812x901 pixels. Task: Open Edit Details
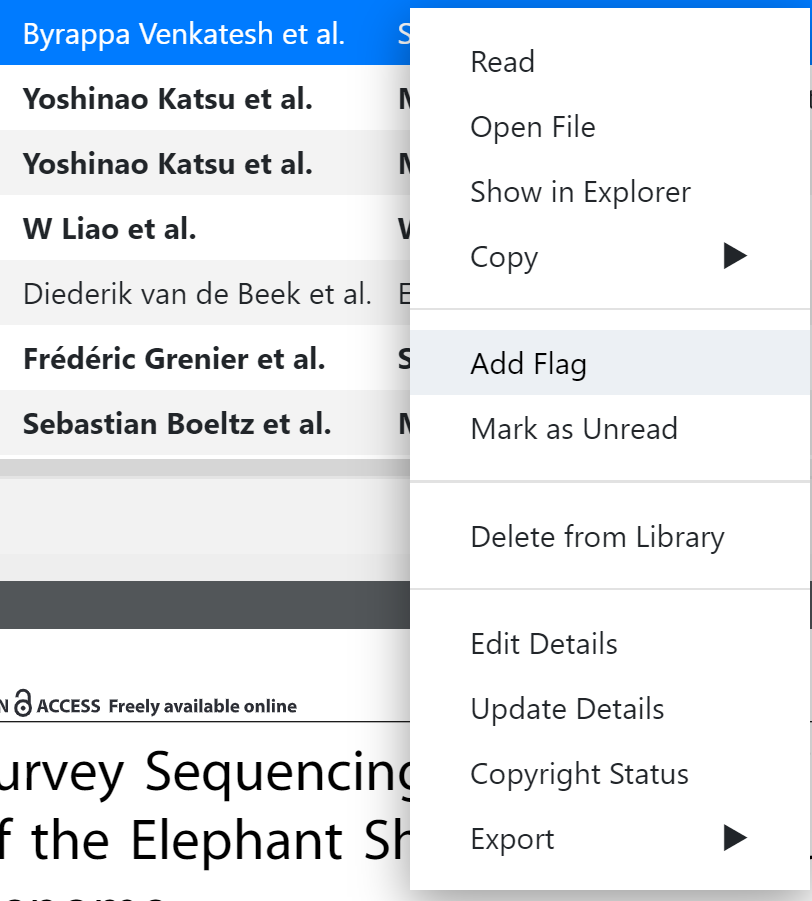(x=543, y=644)
